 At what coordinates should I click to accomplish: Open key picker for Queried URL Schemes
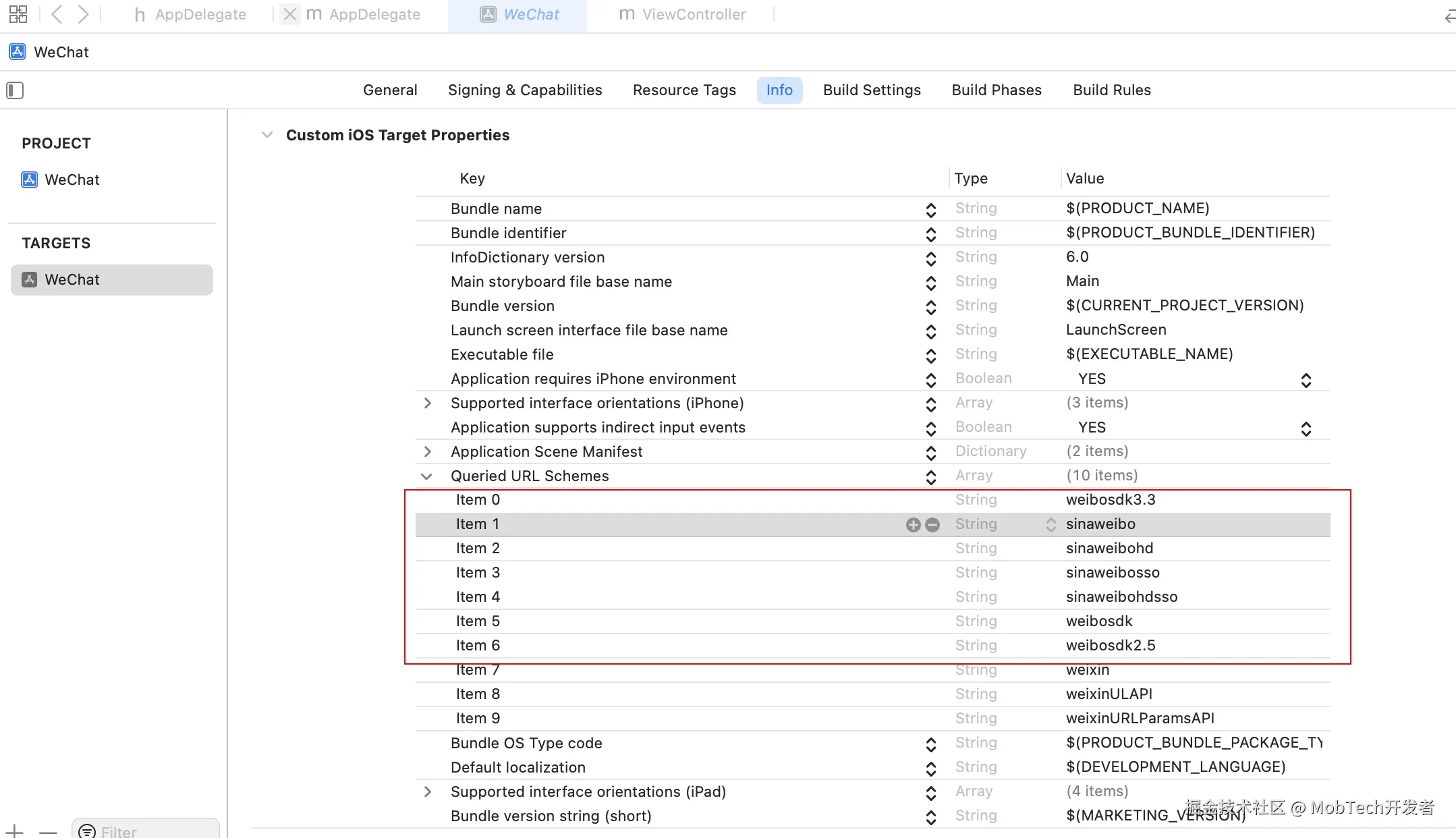click(x=931, y=477)
